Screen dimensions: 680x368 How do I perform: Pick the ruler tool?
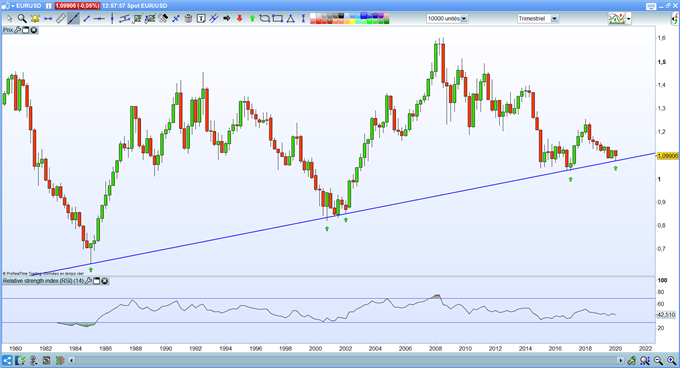pos(61,19)
